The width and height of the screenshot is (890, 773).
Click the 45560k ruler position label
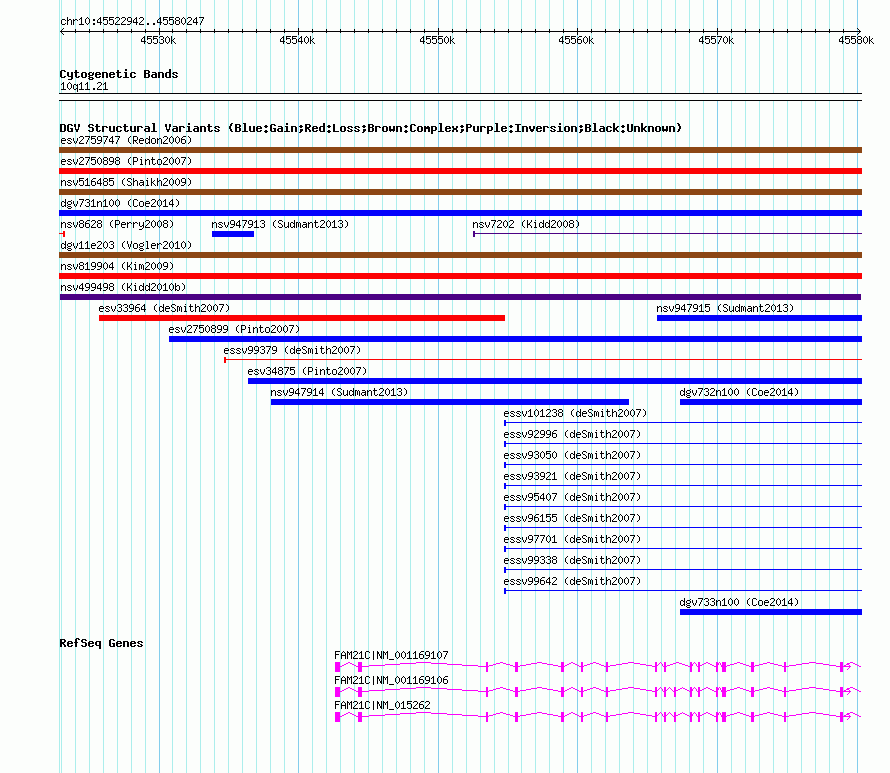pyautogui.click(x=576, y=40)
